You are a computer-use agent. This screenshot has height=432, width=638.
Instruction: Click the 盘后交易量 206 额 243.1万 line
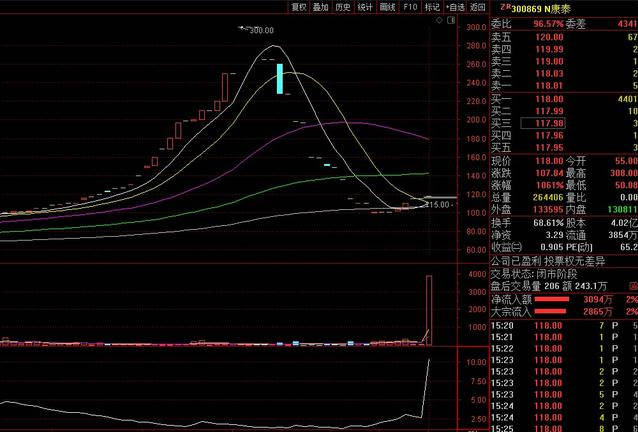tap(549, 286)
